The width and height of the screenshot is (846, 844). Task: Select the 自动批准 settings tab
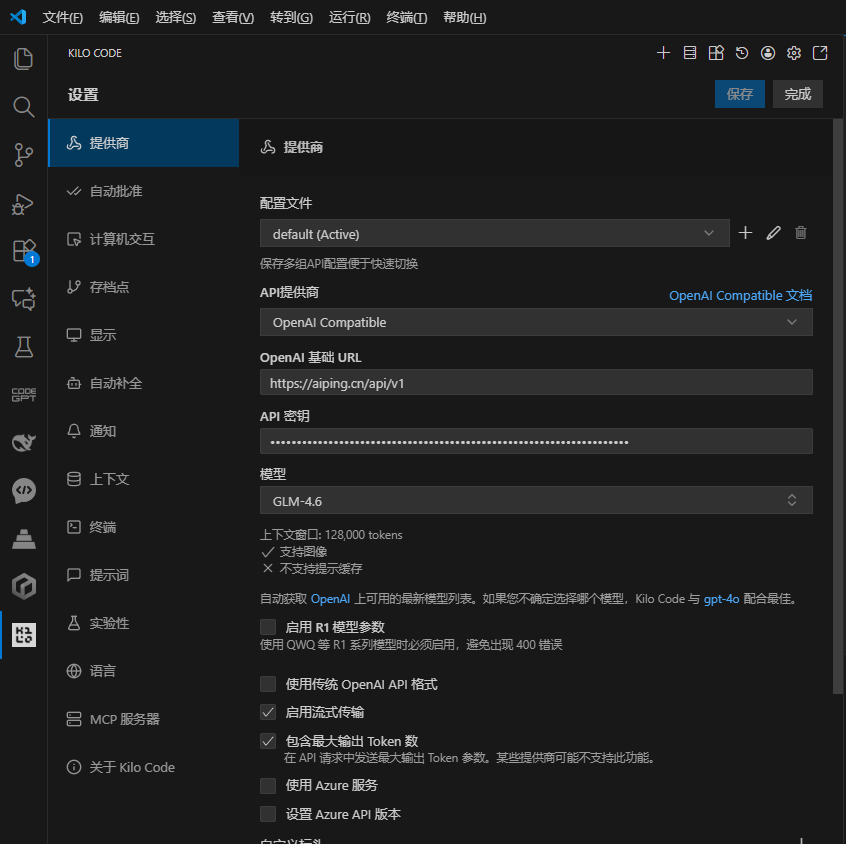(144, 191)
